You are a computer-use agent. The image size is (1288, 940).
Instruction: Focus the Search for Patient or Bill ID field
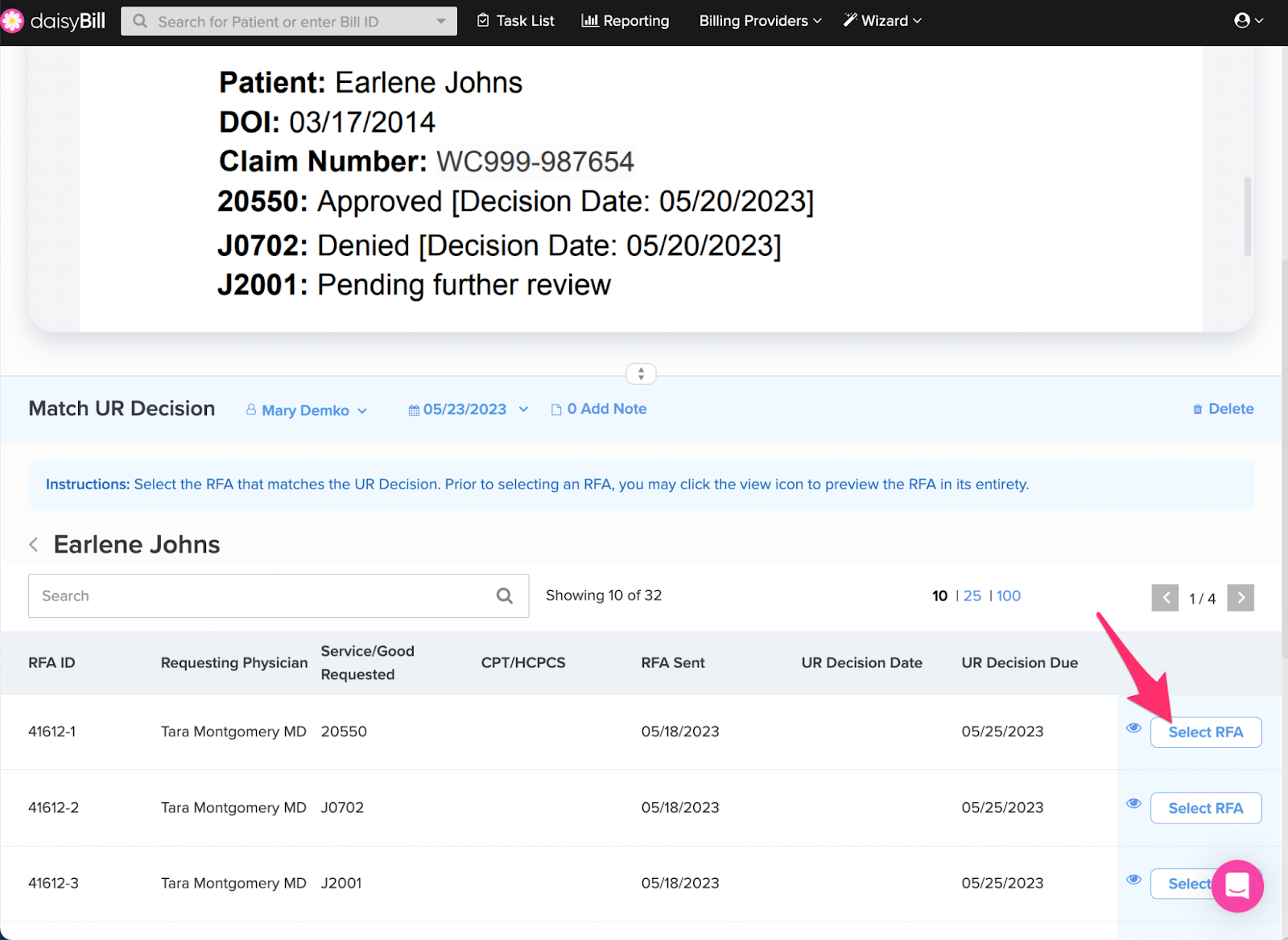pos(288,22)
